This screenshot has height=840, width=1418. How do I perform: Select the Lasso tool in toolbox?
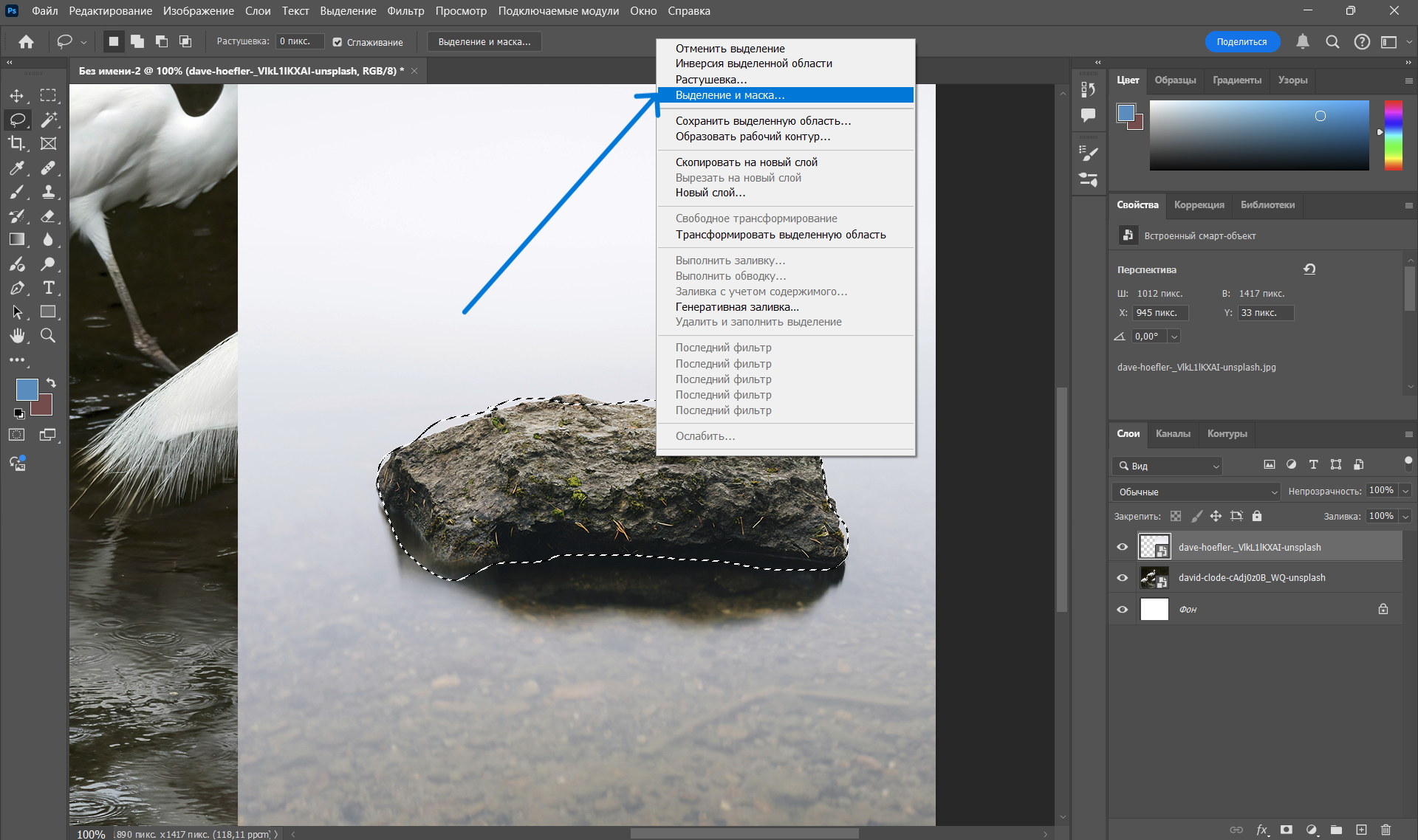point(17,120)
